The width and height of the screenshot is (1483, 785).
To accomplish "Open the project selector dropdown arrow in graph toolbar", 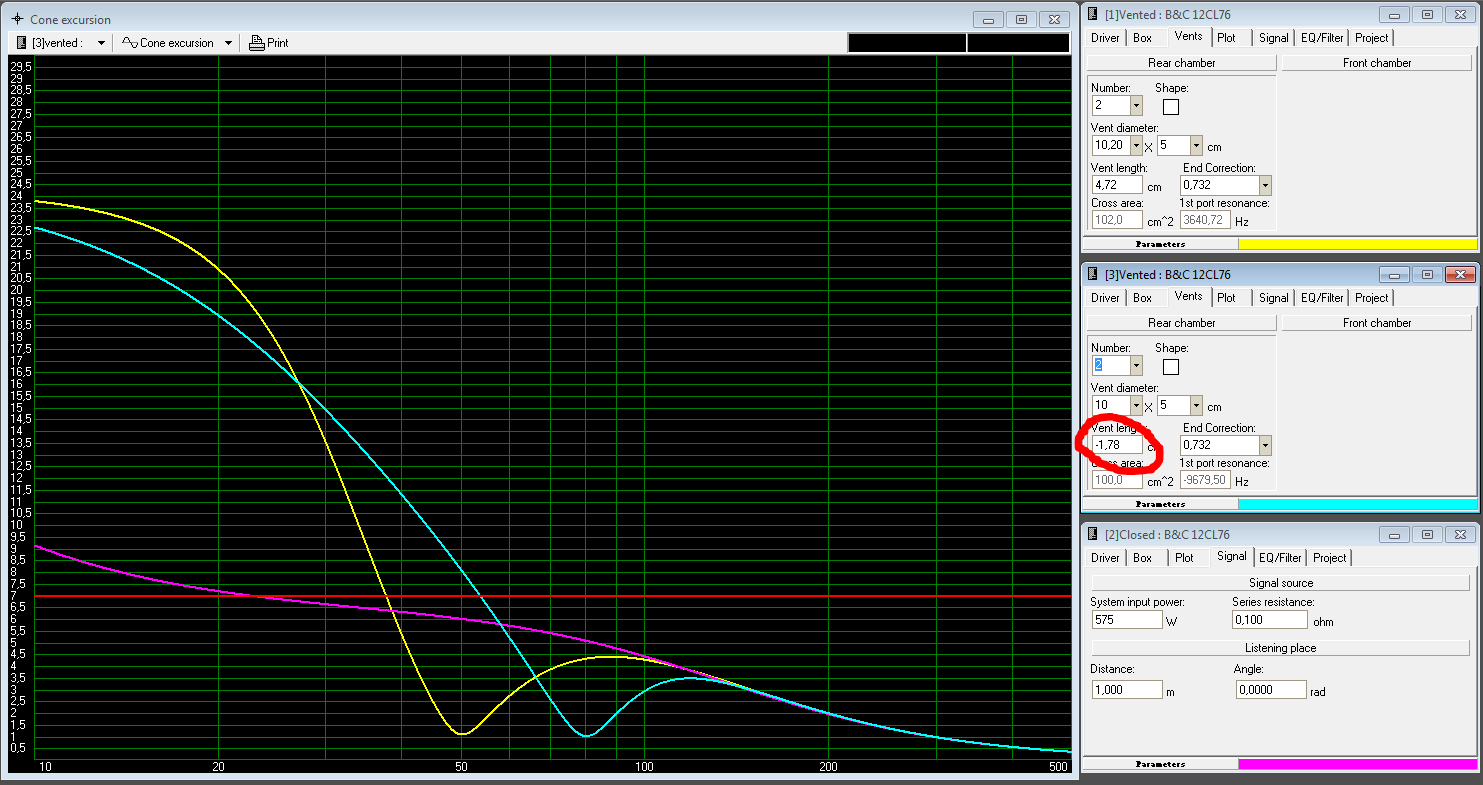I will pos(101,43).
